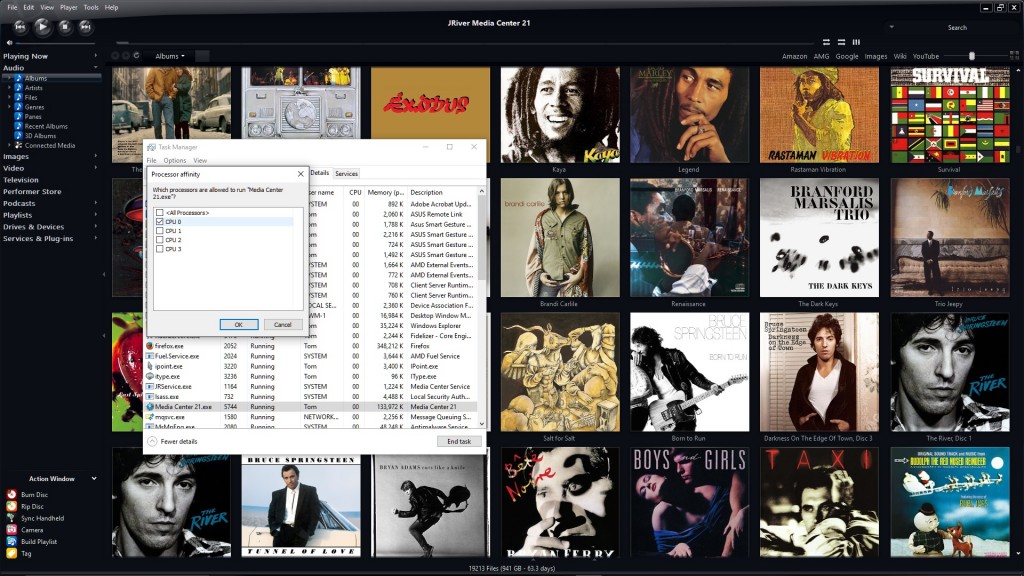This screenshot has width=1024, height=576.
Task: Select Files under Audio
Action: 31,97
